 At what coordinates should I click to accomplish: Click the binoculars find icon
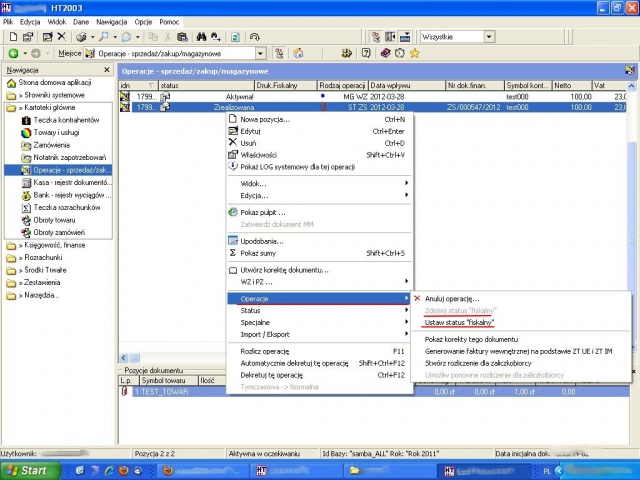tap(201, 37)
